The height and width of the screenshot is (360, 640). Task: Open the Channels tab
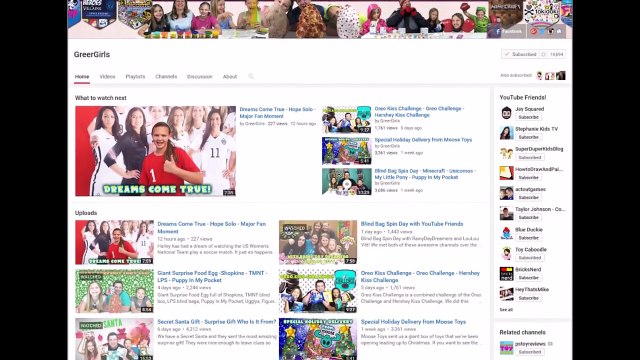[166, 77]
